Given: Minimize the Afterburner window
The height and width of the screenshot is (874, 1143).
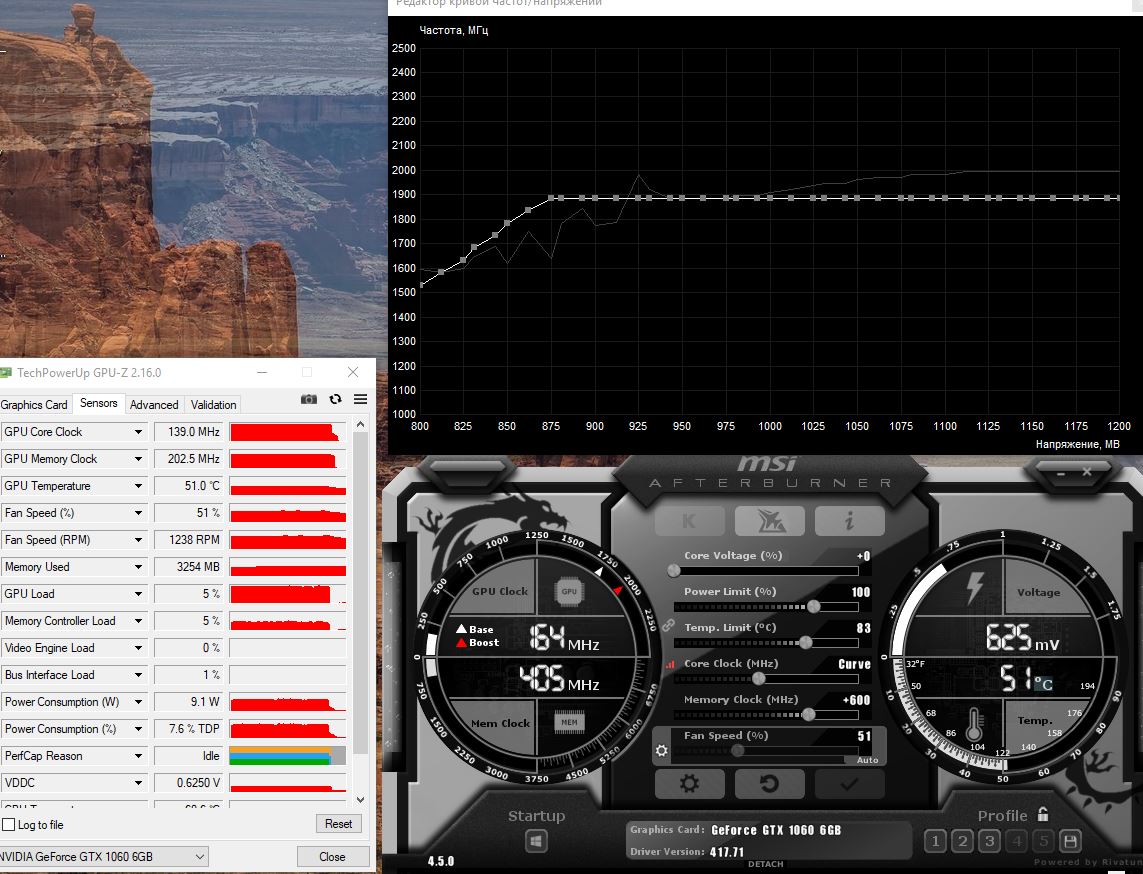Looking at the screenshot, I should (x=1061, y=473).
